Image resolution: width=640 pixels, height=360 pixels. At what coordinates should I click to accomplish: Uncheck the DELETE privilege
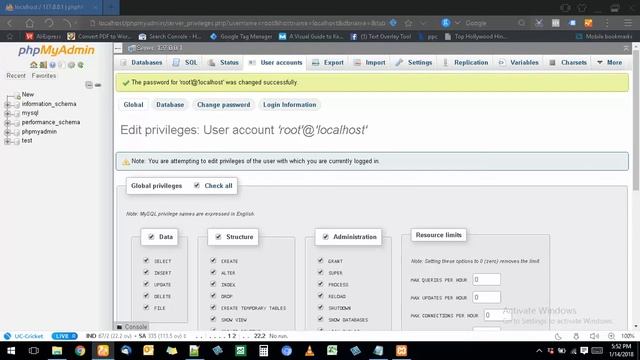coord(146,296)
